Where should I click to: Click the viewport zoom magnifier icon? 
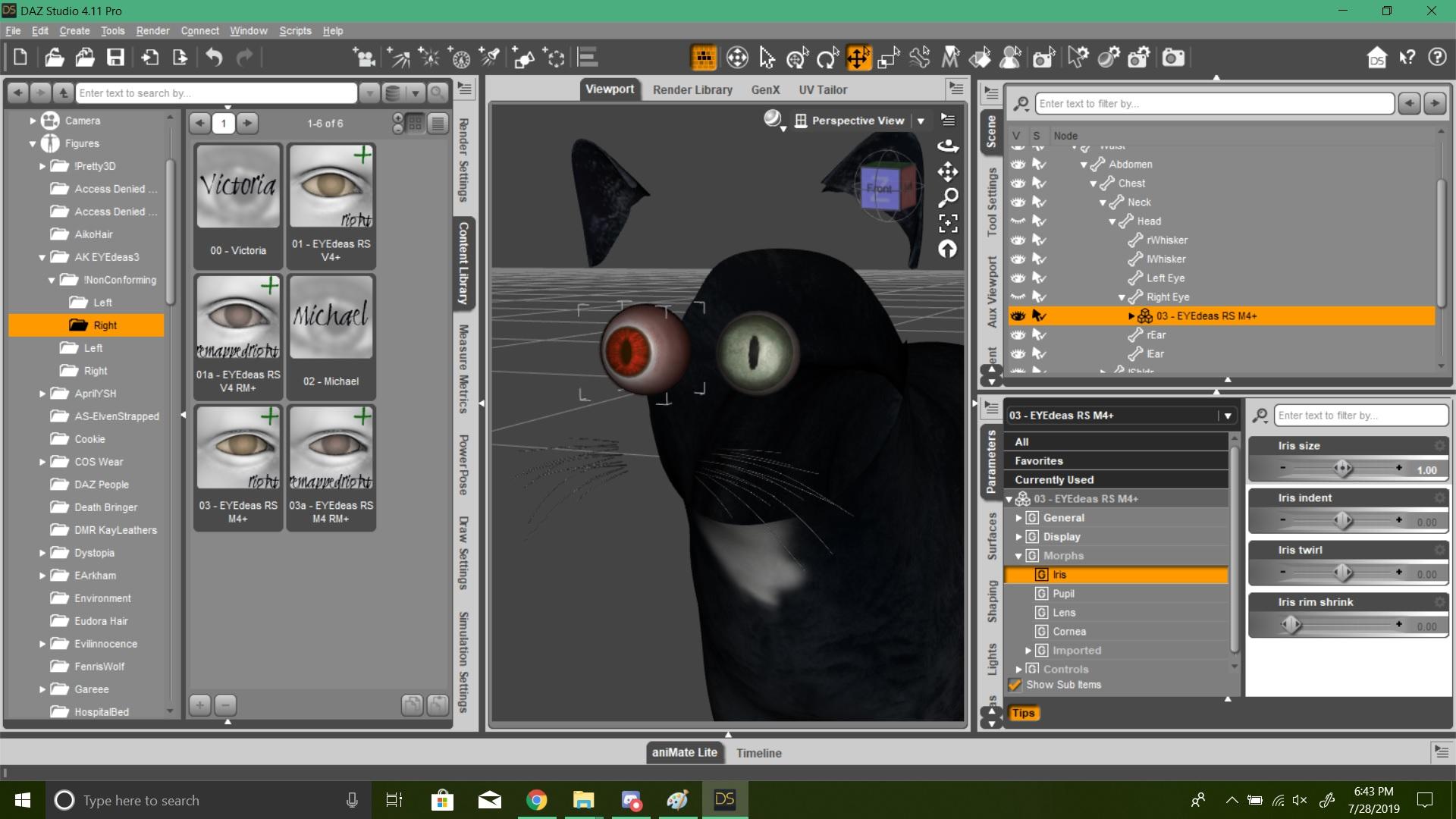(948, 197)
